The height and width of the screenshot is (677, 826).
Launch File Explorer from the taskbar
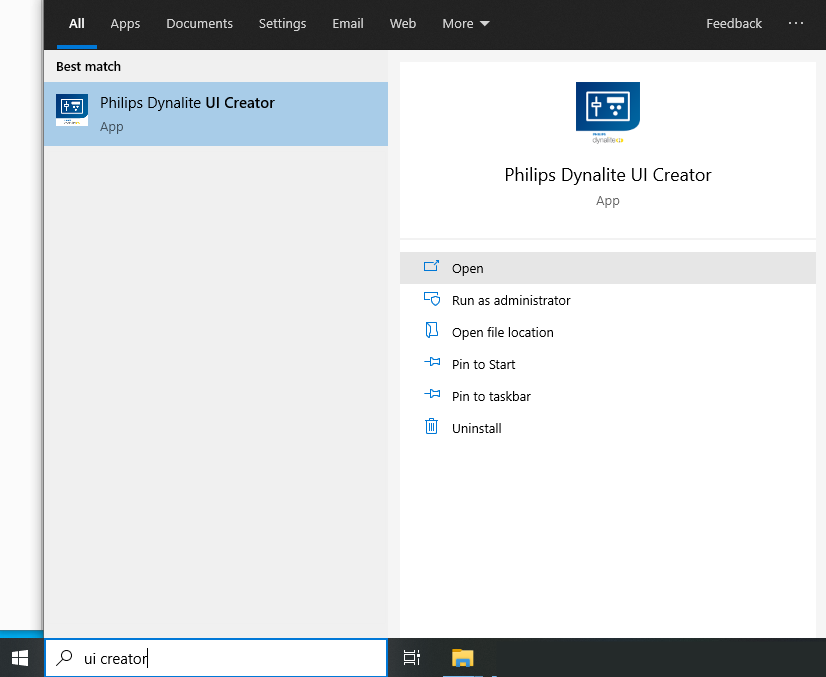click(x=461, y=658)
